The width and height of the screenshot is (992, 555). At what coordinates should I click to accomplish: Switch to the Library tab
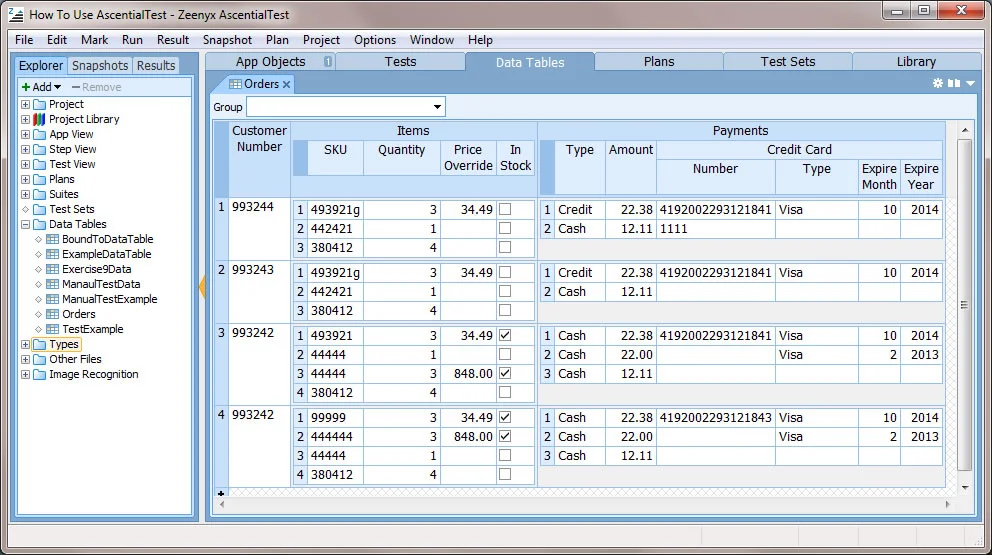pos(915,61)
